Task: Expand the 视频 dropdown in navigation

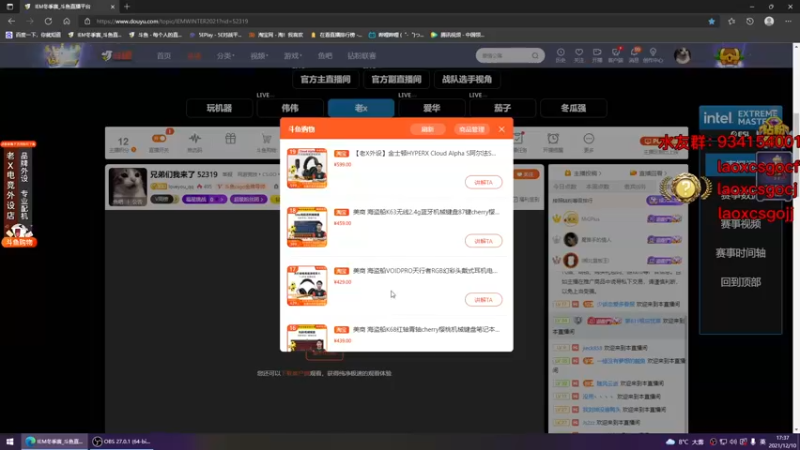Action: tap(259, 56)
